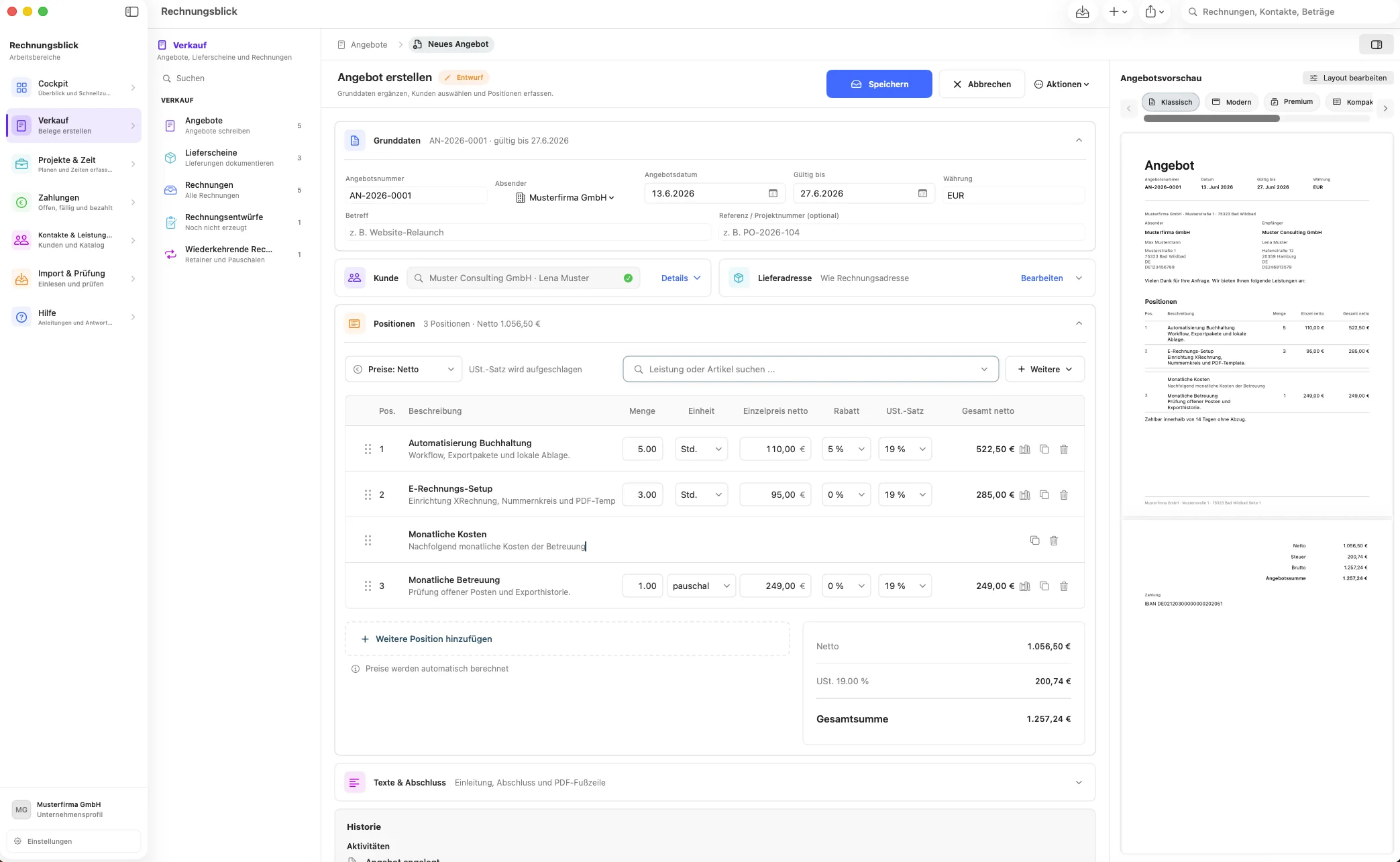
Task: Delete the Monatliche Kosten heading row
Action: click(1054, 541)
